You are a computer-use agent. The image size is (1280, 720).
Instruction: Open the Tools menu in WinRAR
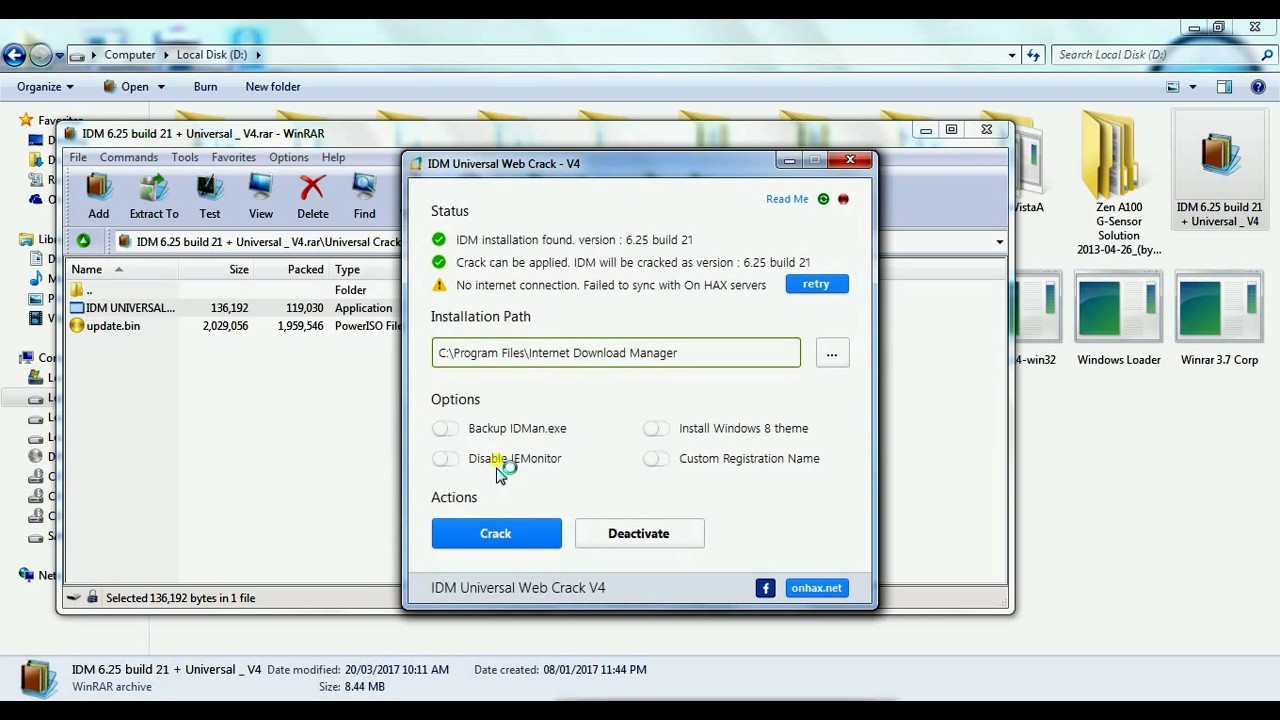[x=185, y=157]
